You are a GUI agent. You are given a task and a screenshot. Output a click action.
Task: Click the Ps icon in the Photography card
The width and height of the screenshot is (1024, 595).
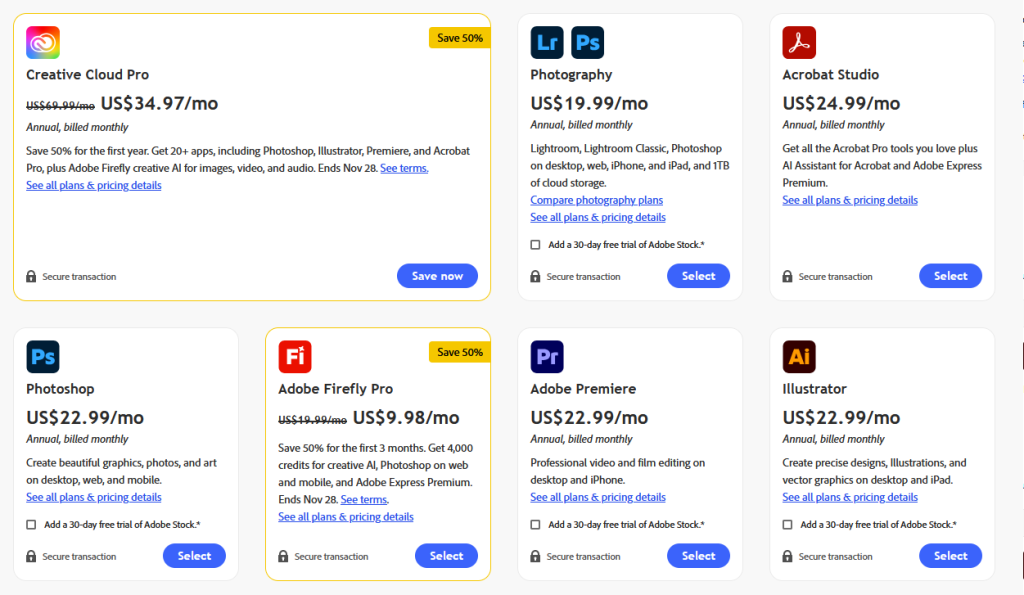pyautogui.click(x=587, y=42)
